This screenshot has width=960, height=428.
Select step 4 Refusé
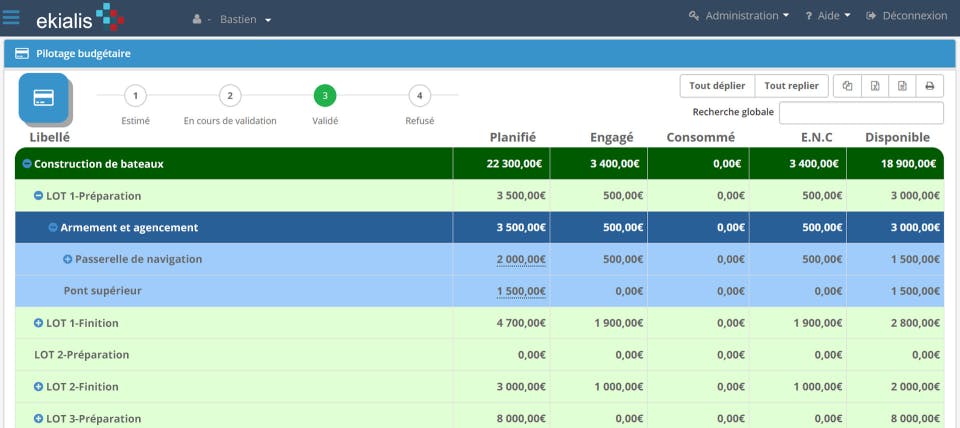pyautogui.click(x=419, y=96)
